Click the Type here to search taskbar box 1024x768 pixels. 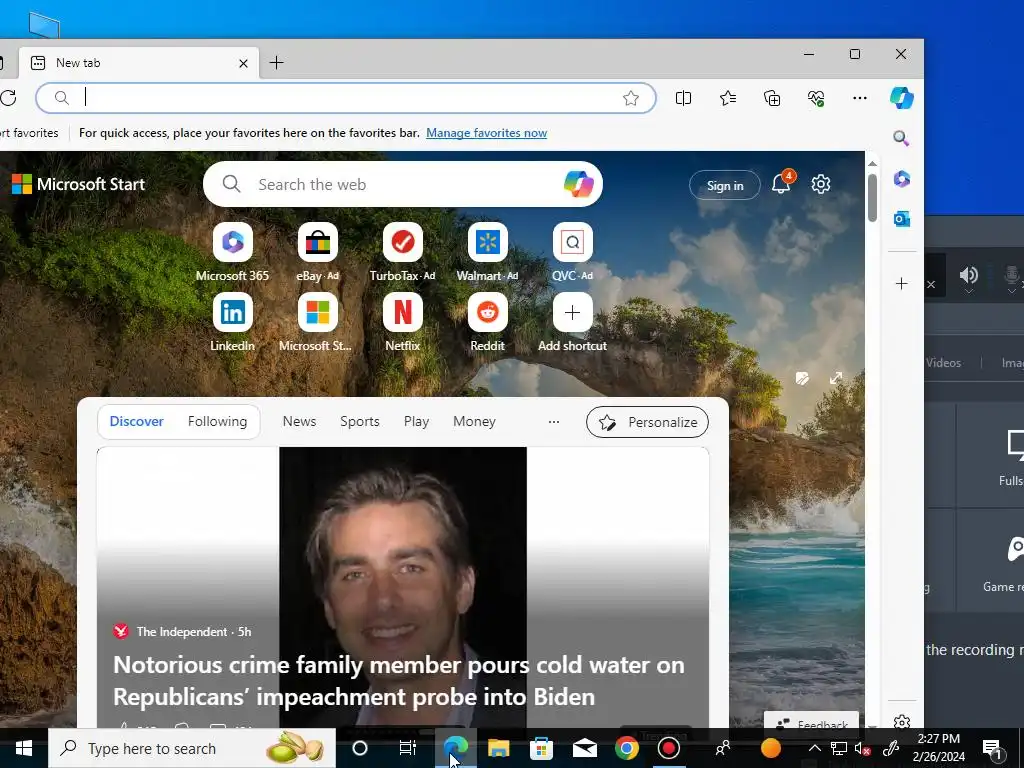pos(192,748)
